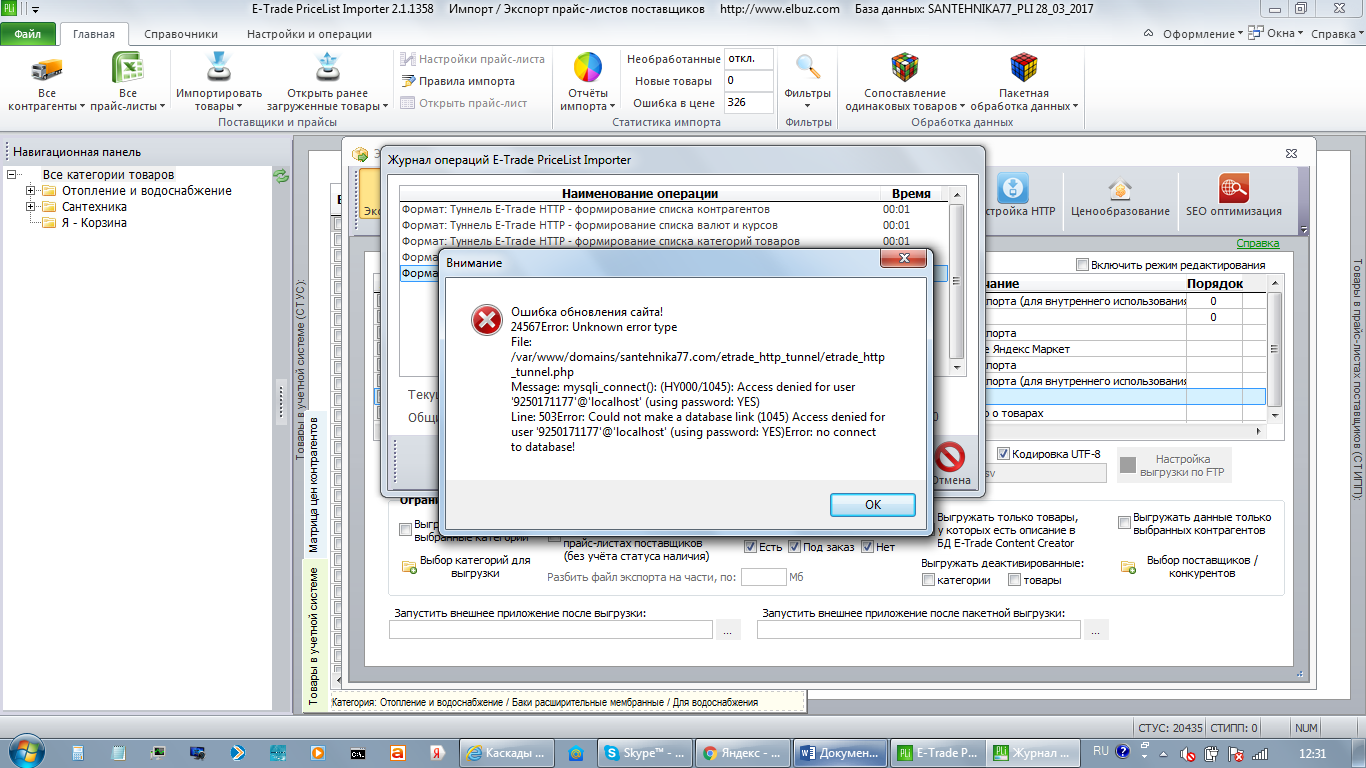Click OK in the Внимание error dialog
The image size is (1366, 768).
click(x=873, y=505)
